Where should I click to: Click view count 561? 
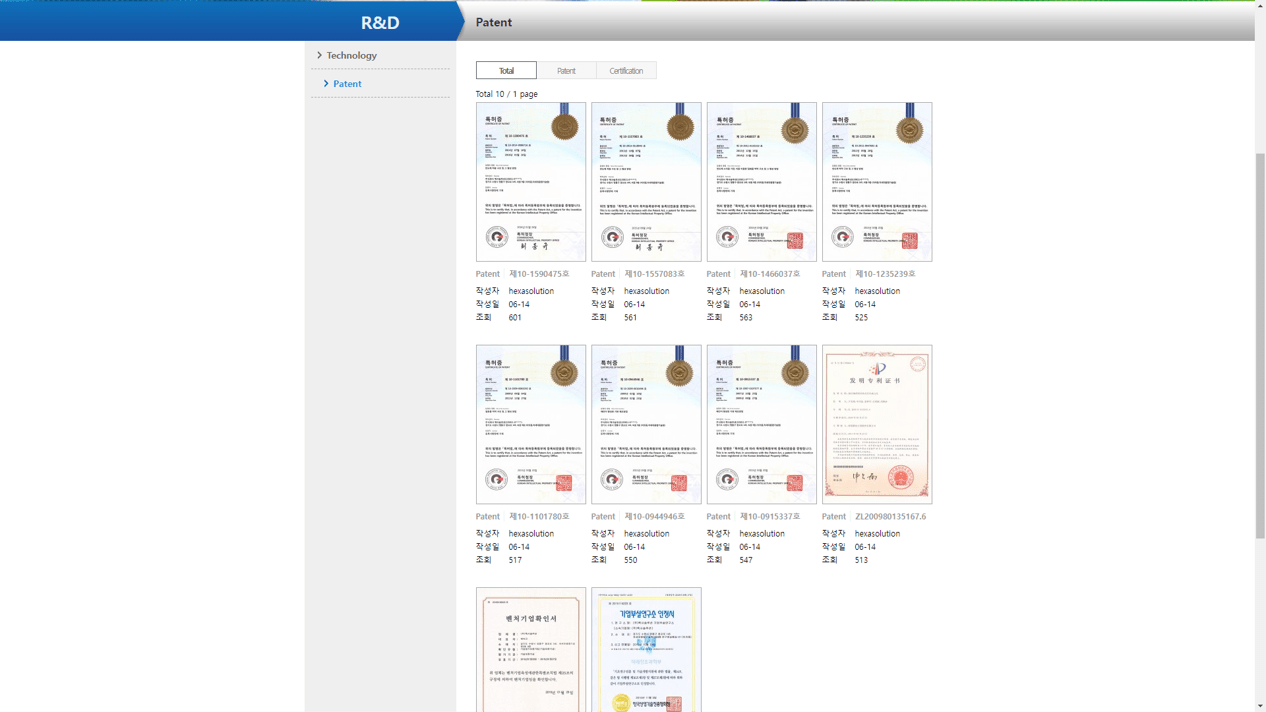tap(631, 318)
